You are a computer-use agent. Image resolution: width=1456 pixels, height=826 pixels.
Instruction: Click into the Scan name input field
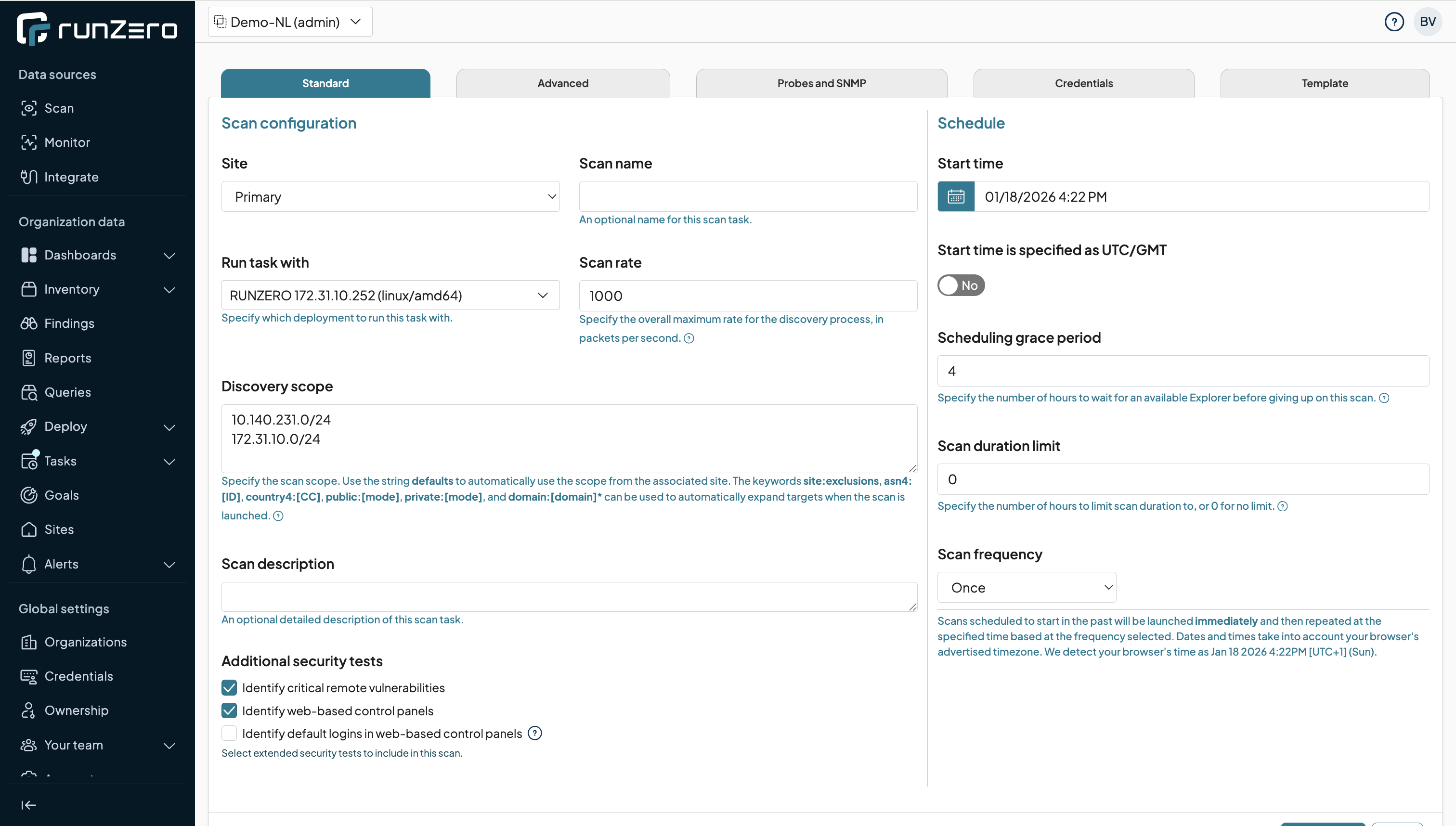747,196
